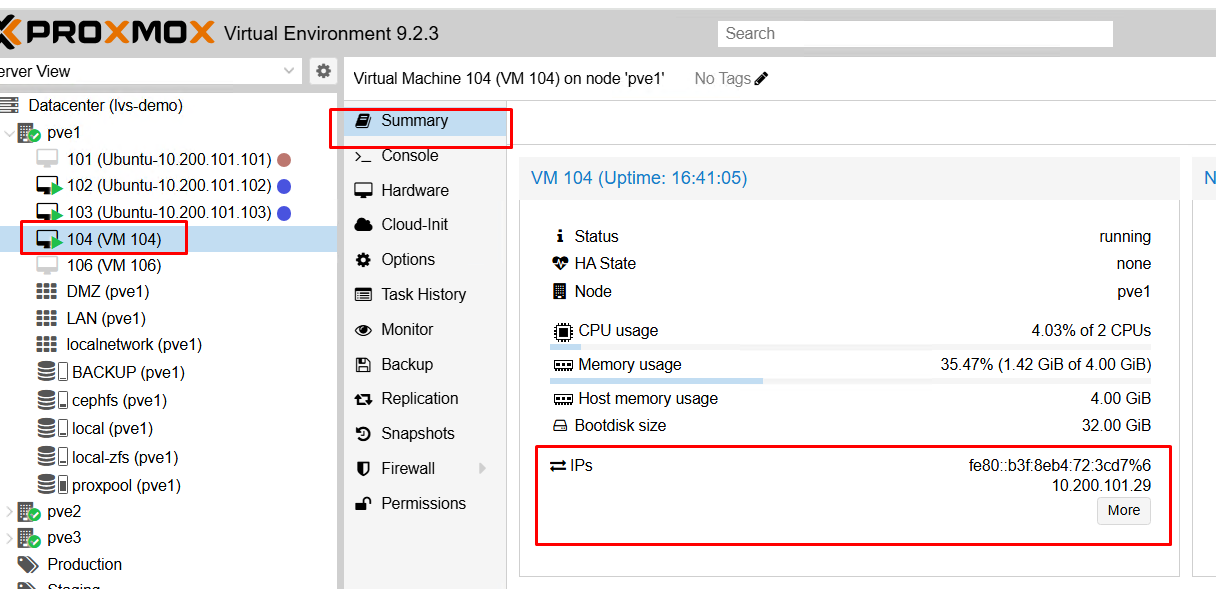Click the BACKUP storage database icon
1216x589 pixels.
pos(46,372)
